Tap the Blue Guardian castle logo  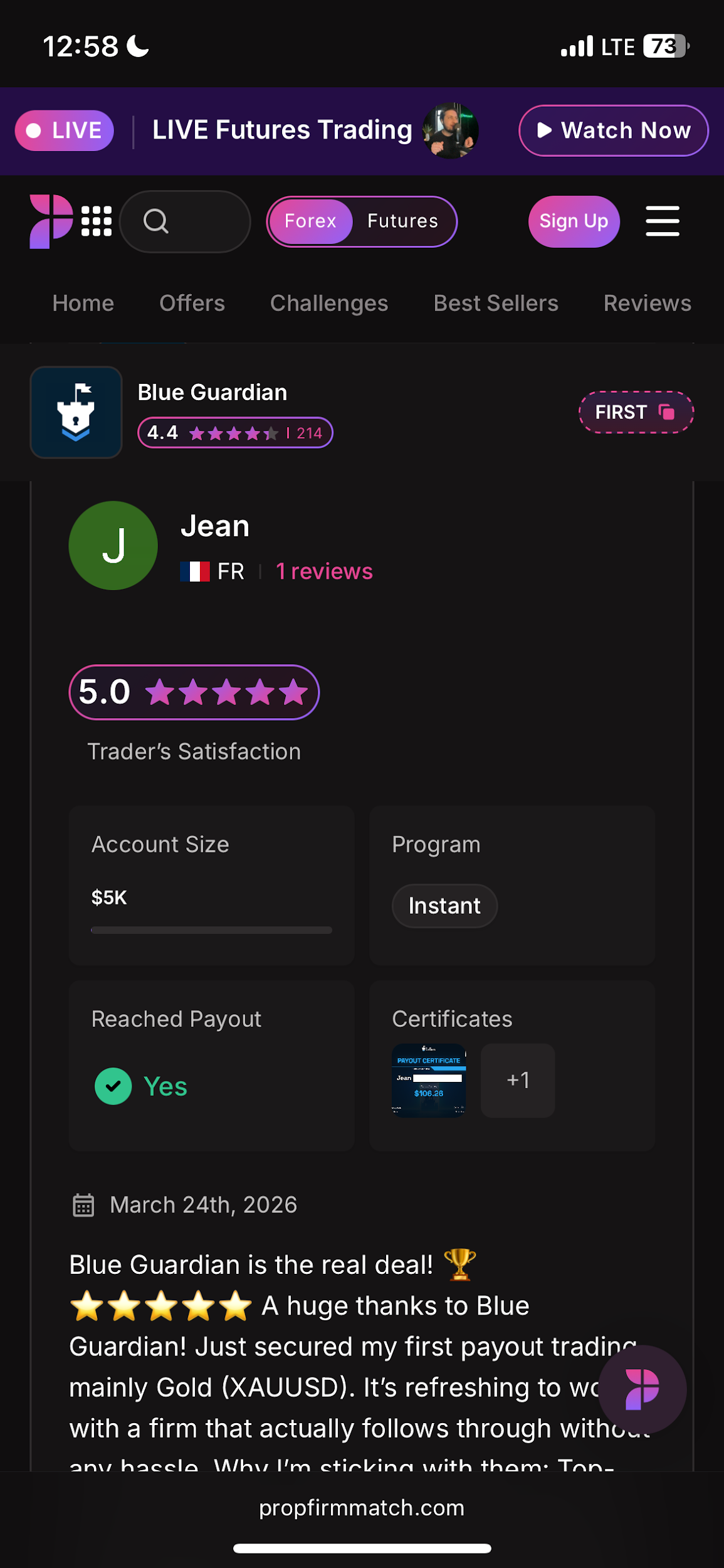(x=76, y=412)
